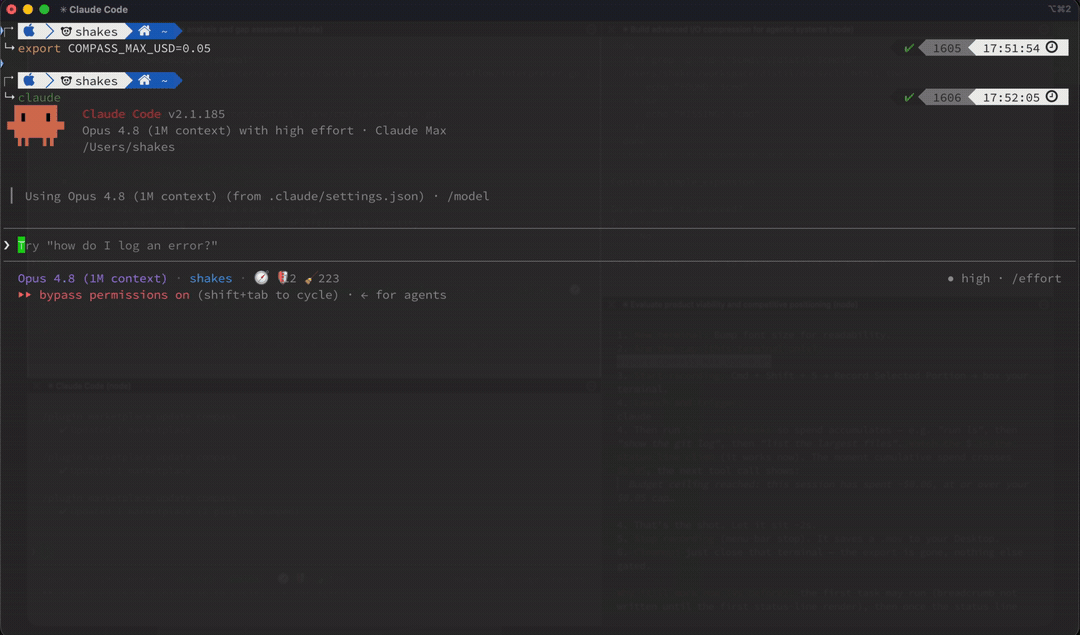Click the timestamp 17:51:54
1080x635 pixels.
pos(1011,48)
